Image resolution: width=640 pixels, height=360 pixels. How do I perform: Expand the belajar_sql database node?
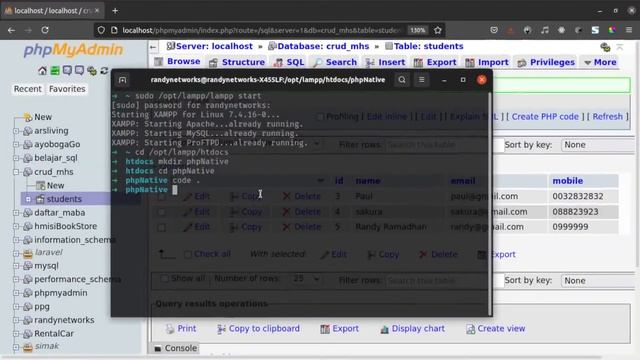coord(16,158)
